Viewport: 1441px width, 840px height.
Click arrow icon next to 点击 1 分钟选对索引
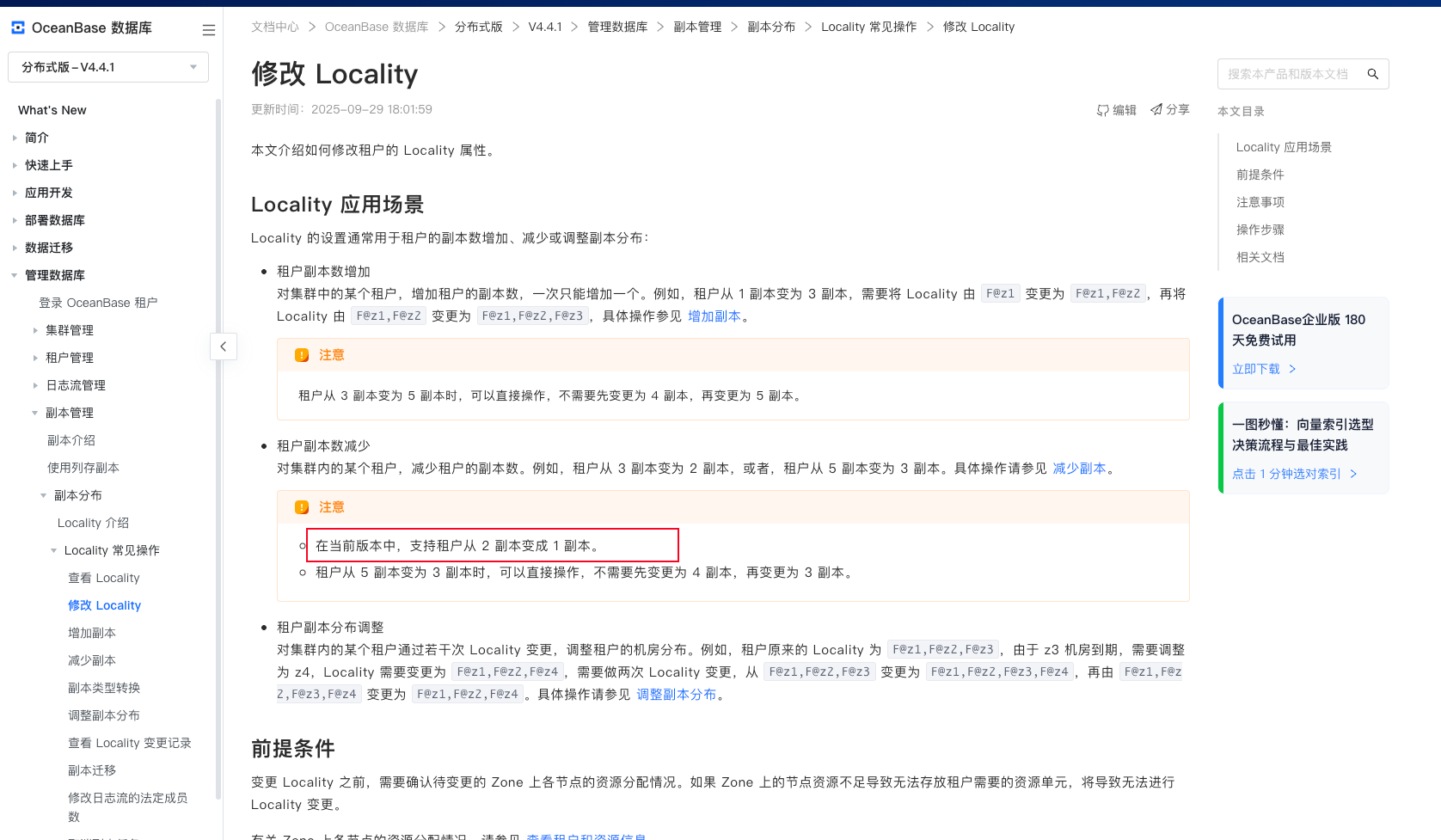pyautogui.click(x=1353, y=474)
